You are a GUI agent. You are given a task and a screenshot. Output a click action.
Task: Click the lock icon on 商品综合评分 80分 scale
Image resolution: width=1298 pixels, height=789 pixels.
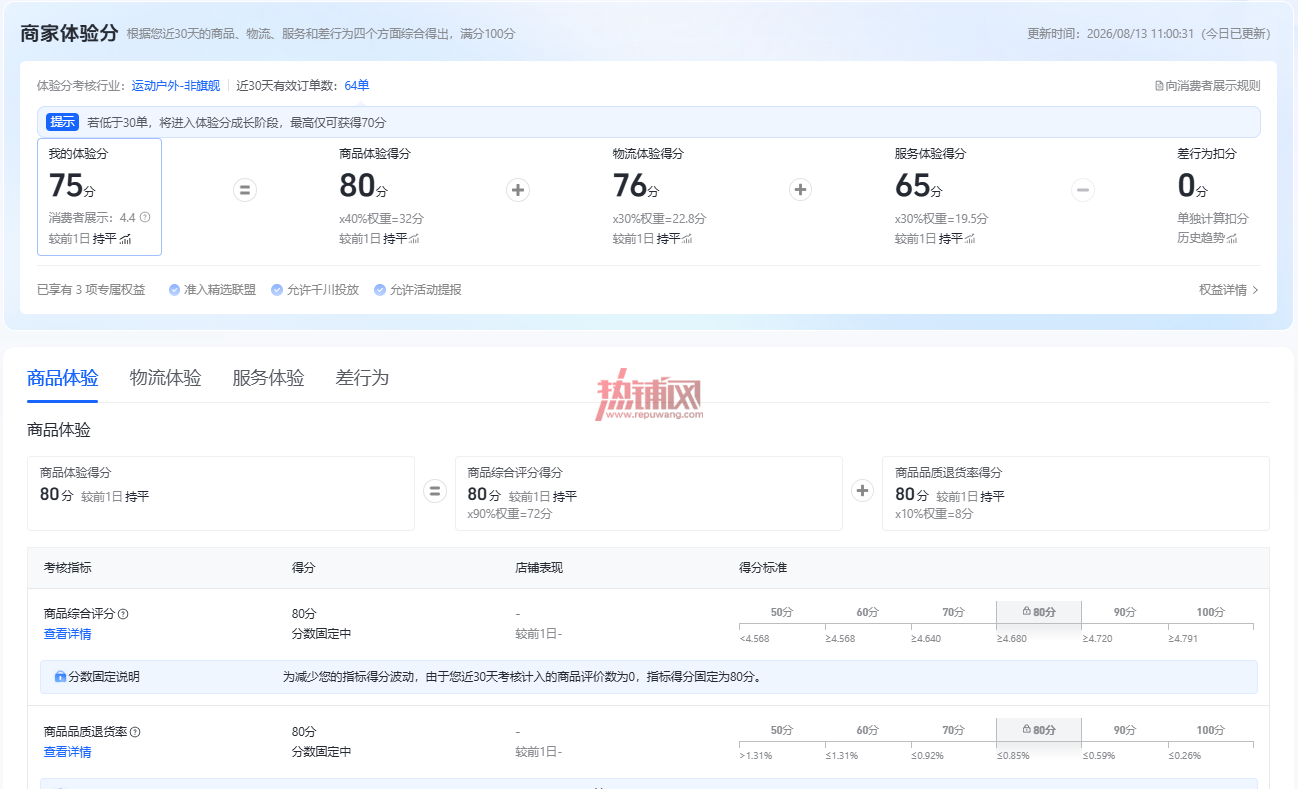pyautogui.click(x=1026, y=611)
